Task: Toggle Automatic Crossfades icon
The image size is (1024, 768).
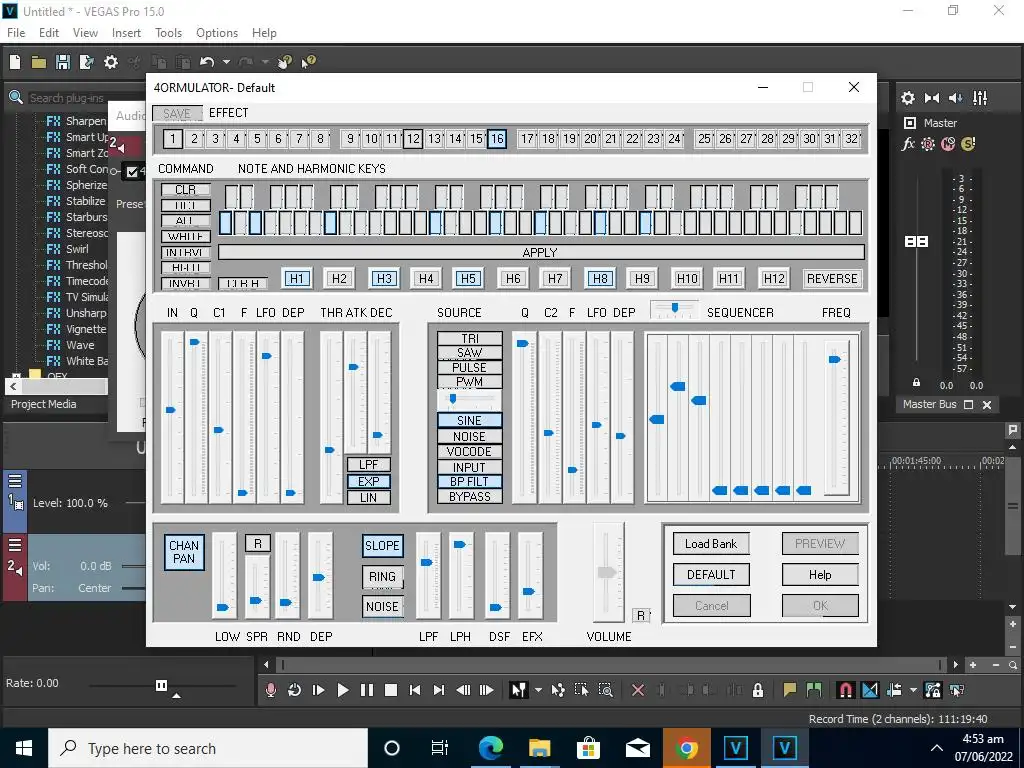Action: (x=870, y=690)
